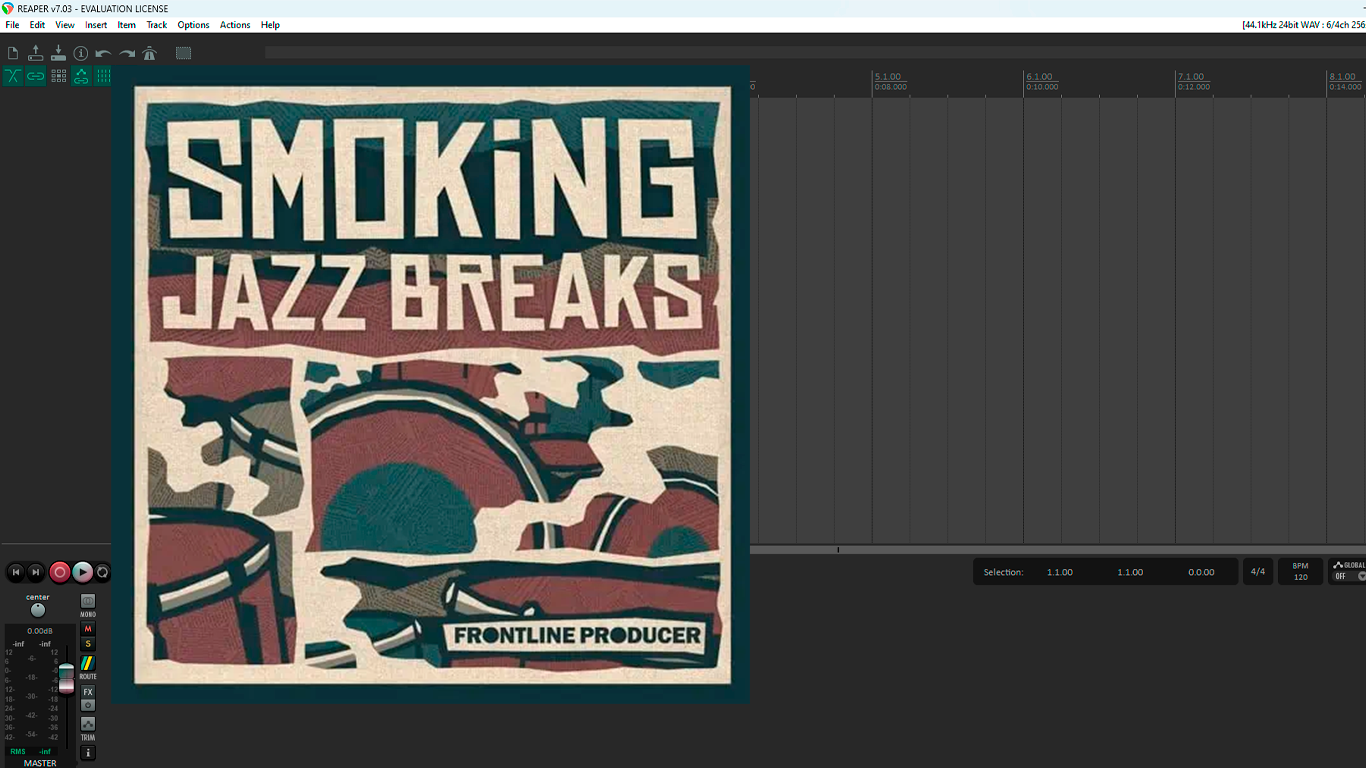
Task: Click the master 0.00dB volume readout
Action: click(40, 631)
